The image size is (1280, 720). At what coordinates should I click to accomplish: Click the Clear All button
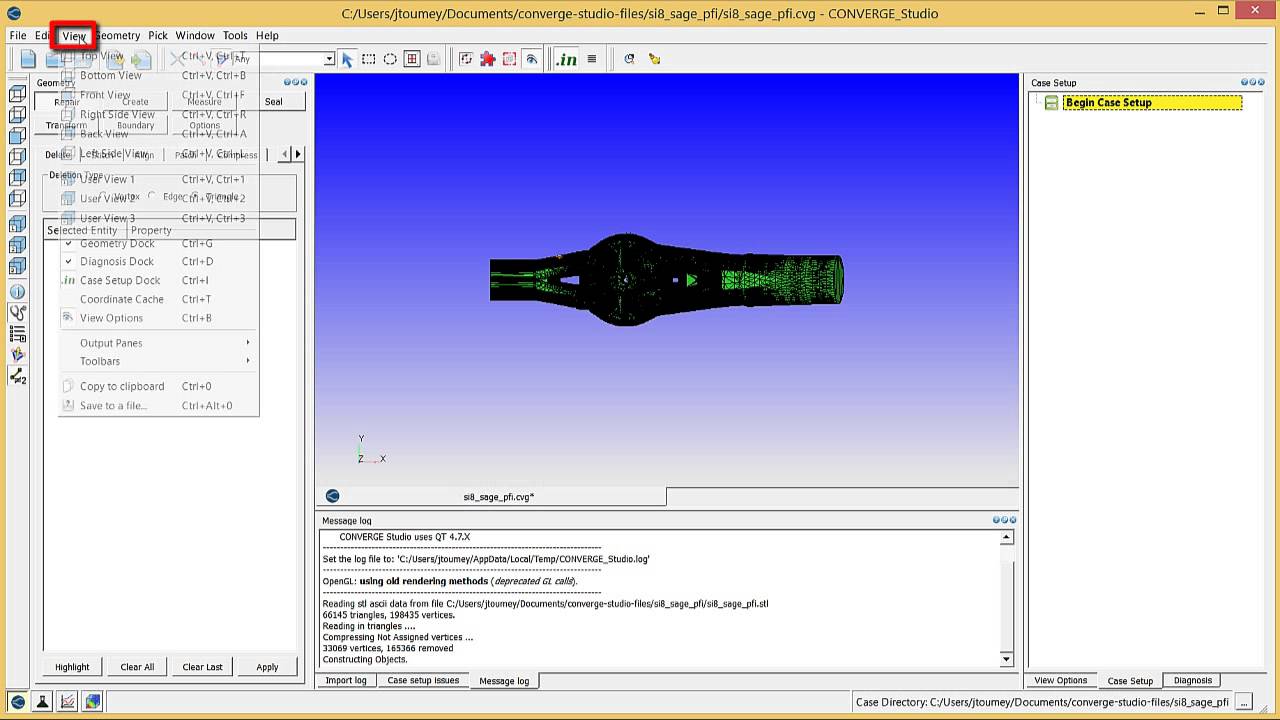137,667
